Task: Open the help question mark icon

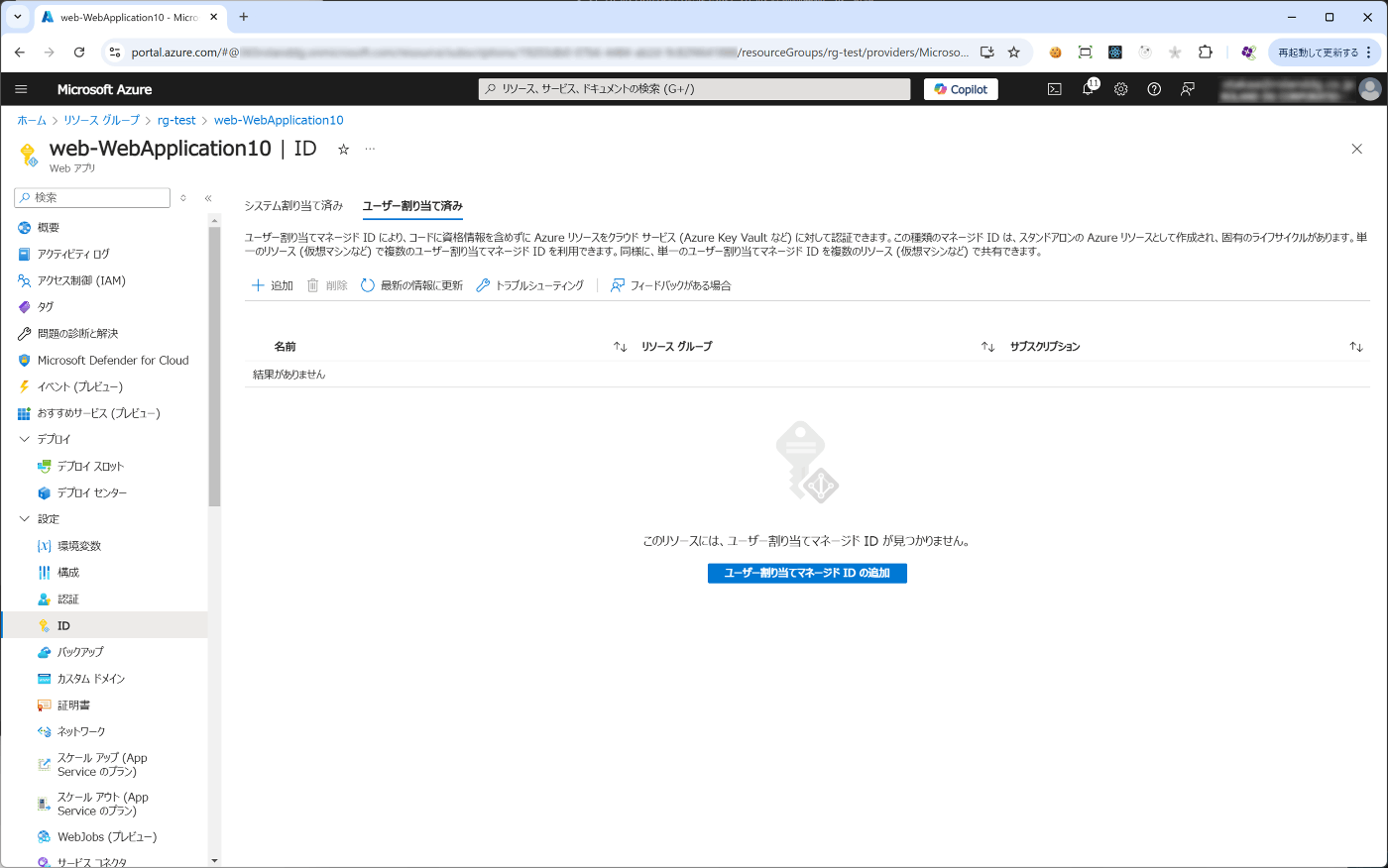Action: 1154,89
